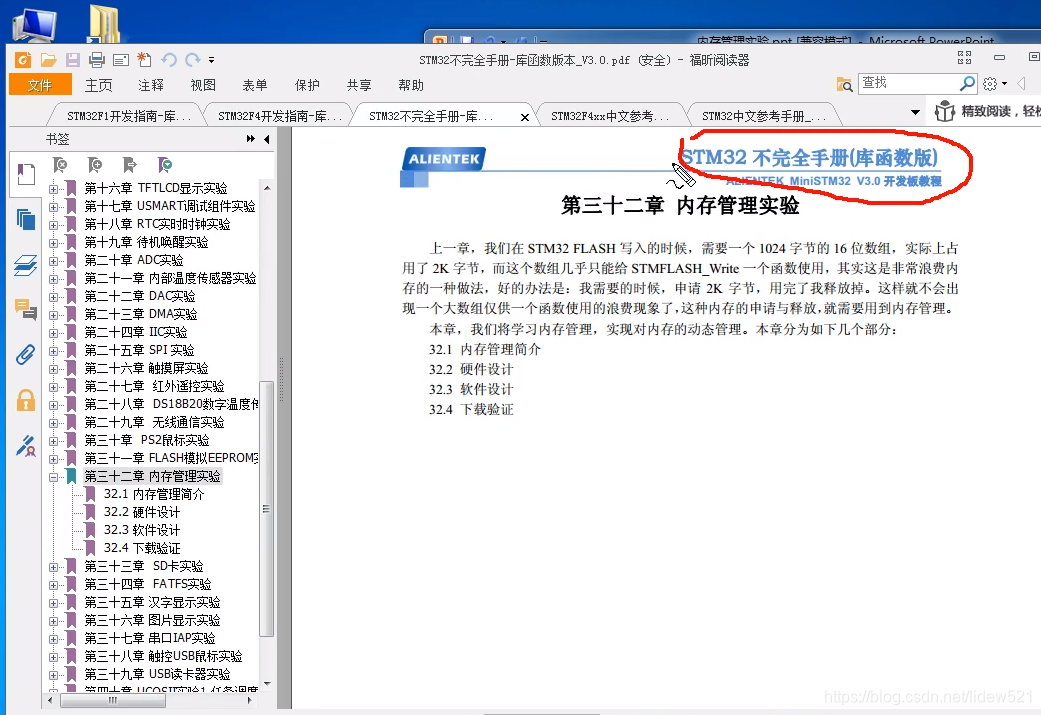Click the add bookmark flag icon
1041x715 pixels.
click(95, 165)
